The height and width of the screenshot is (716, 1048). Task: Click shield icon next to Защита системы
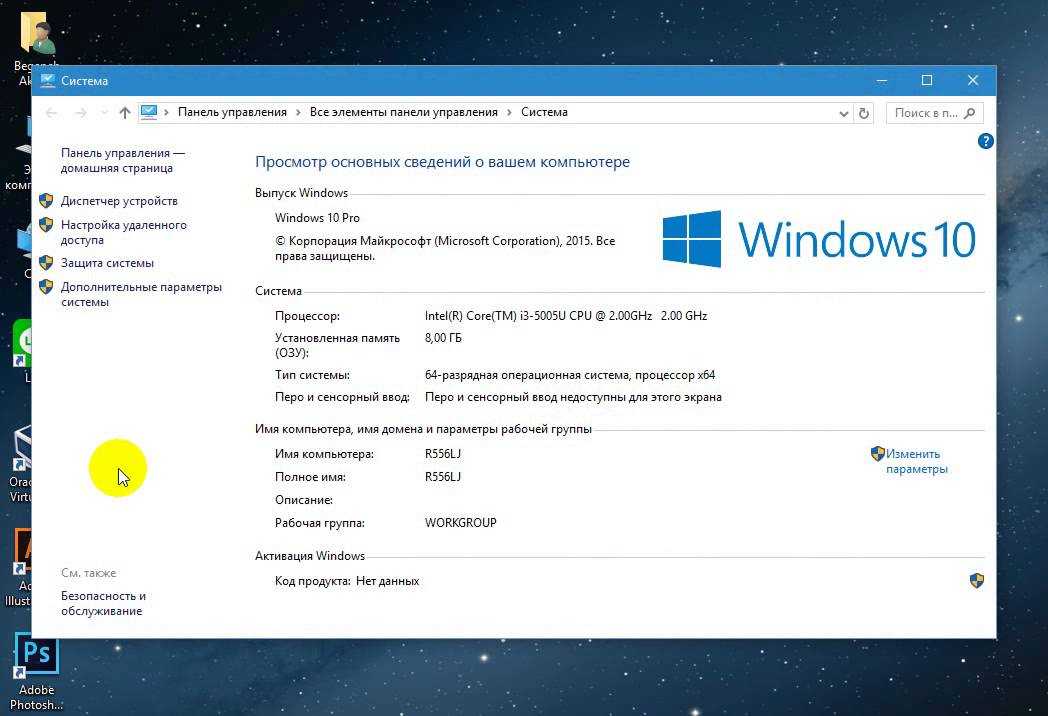tap(46, 262)
